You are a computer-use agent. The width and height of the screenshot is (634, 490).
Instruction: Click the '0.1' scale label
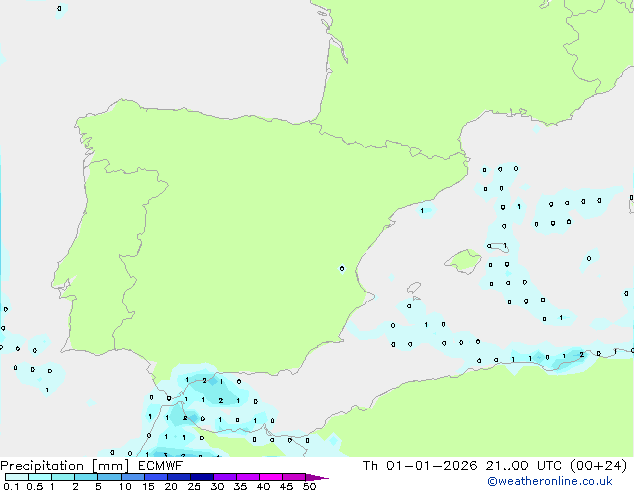click(11, 486)
